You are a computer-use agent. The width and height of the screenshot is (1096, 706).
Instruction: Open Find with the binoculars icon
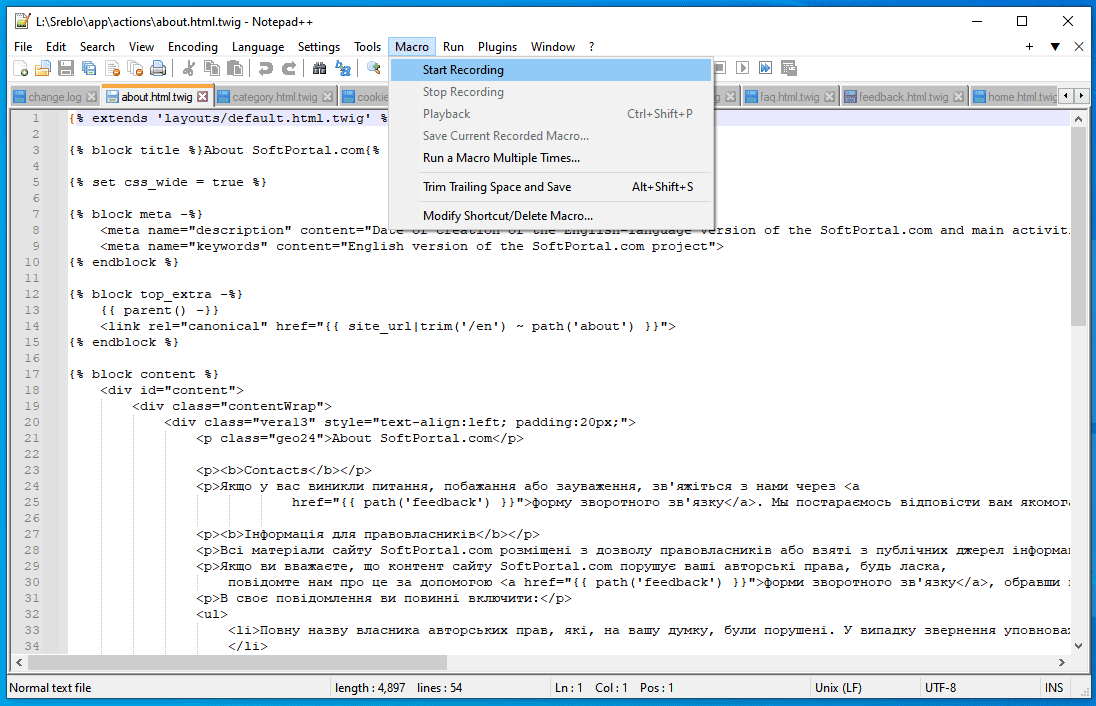coord(319,69)
